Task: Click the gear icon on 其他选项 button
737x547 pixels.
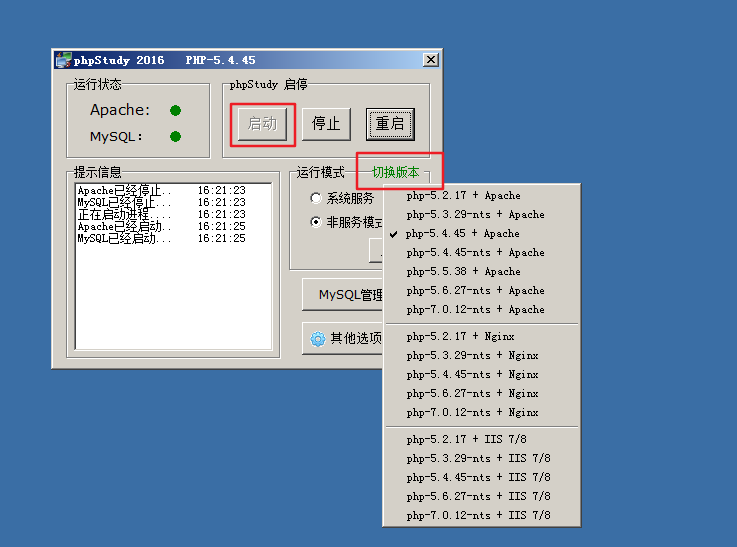Action: point(318,338)
